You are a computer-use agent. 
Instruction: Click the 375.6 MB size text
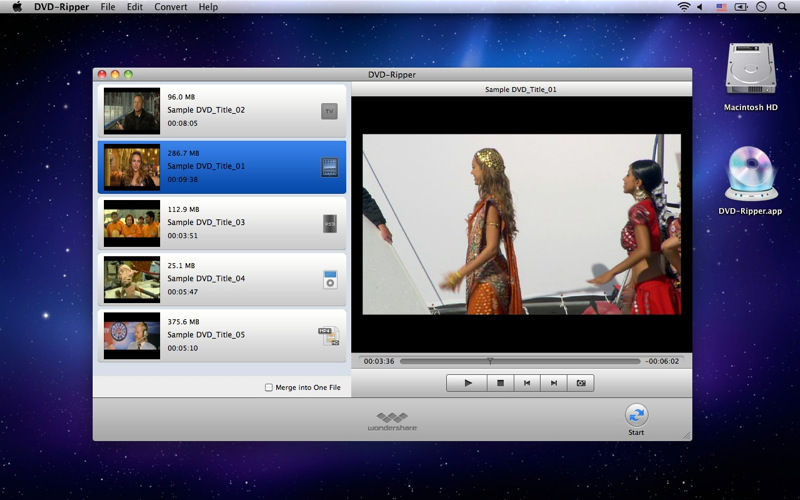[184, 321]
